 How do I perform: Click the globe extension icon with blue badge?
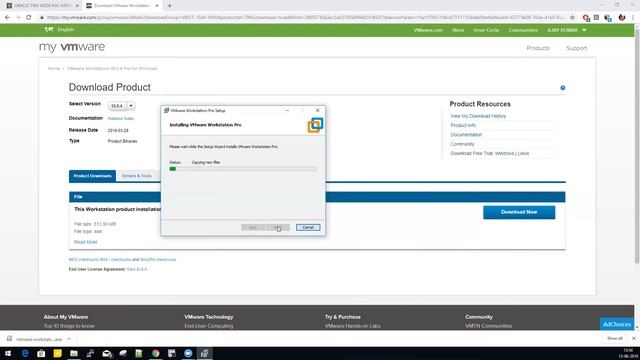click(x=608, y=18)
